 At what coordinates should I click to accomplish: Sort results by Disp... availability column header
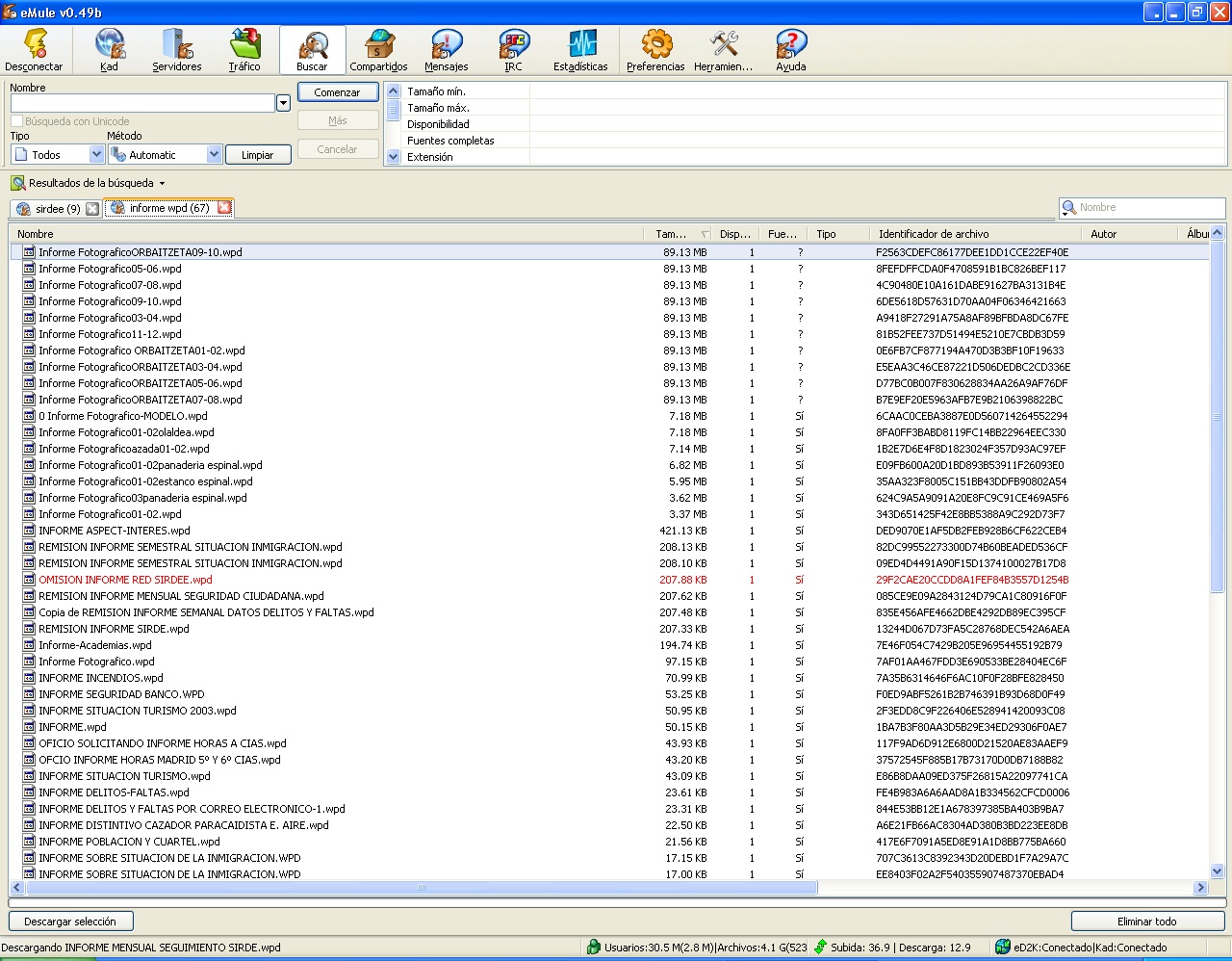pos(735,234)
